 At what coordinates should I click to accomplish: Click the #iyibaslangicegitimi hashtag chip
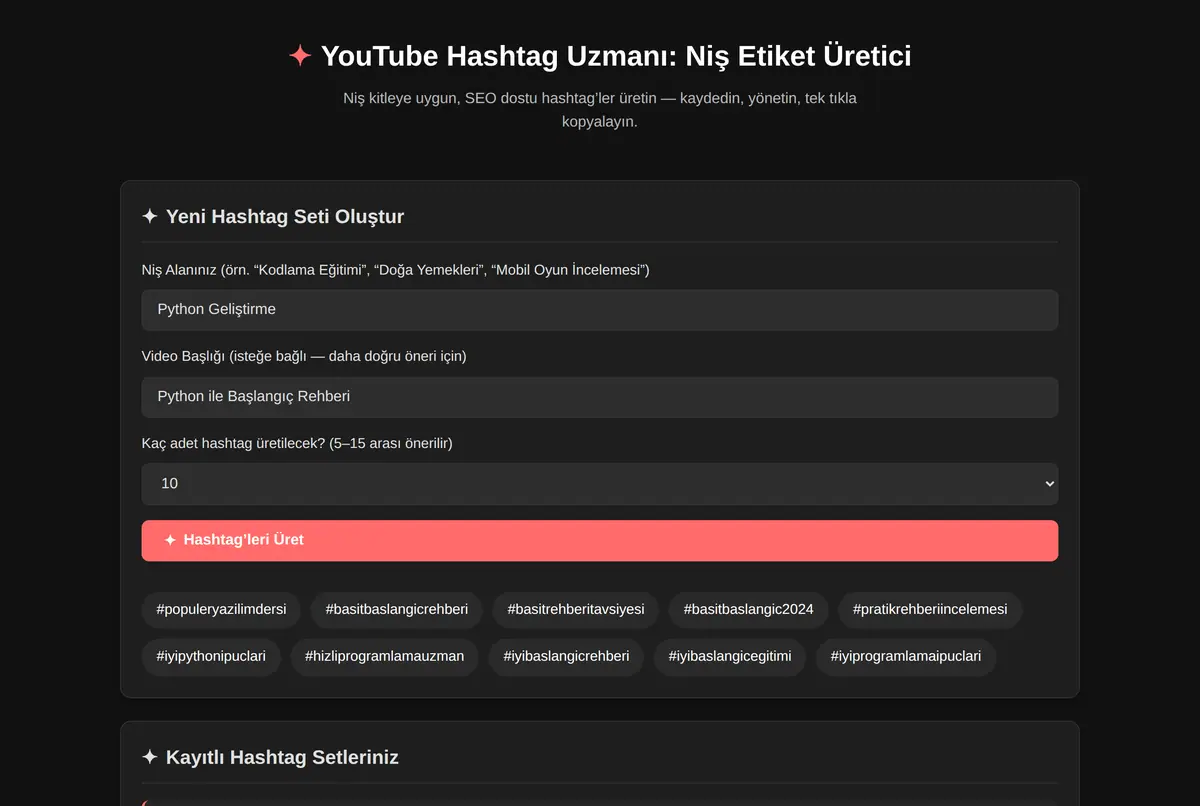coord(730,657)
